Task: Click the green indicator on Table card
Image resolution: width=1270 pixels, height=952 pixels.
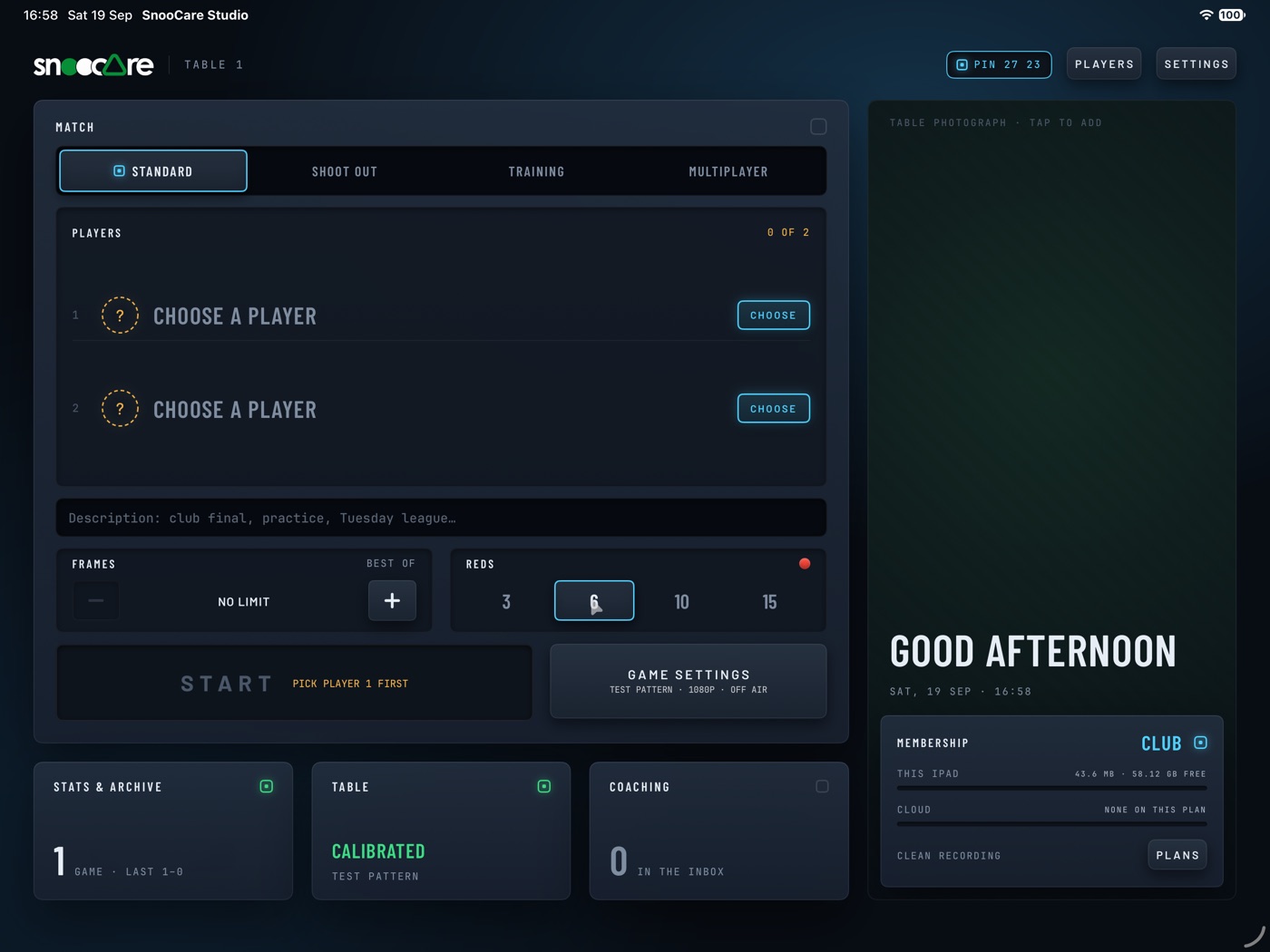Action: click(544, 787)
